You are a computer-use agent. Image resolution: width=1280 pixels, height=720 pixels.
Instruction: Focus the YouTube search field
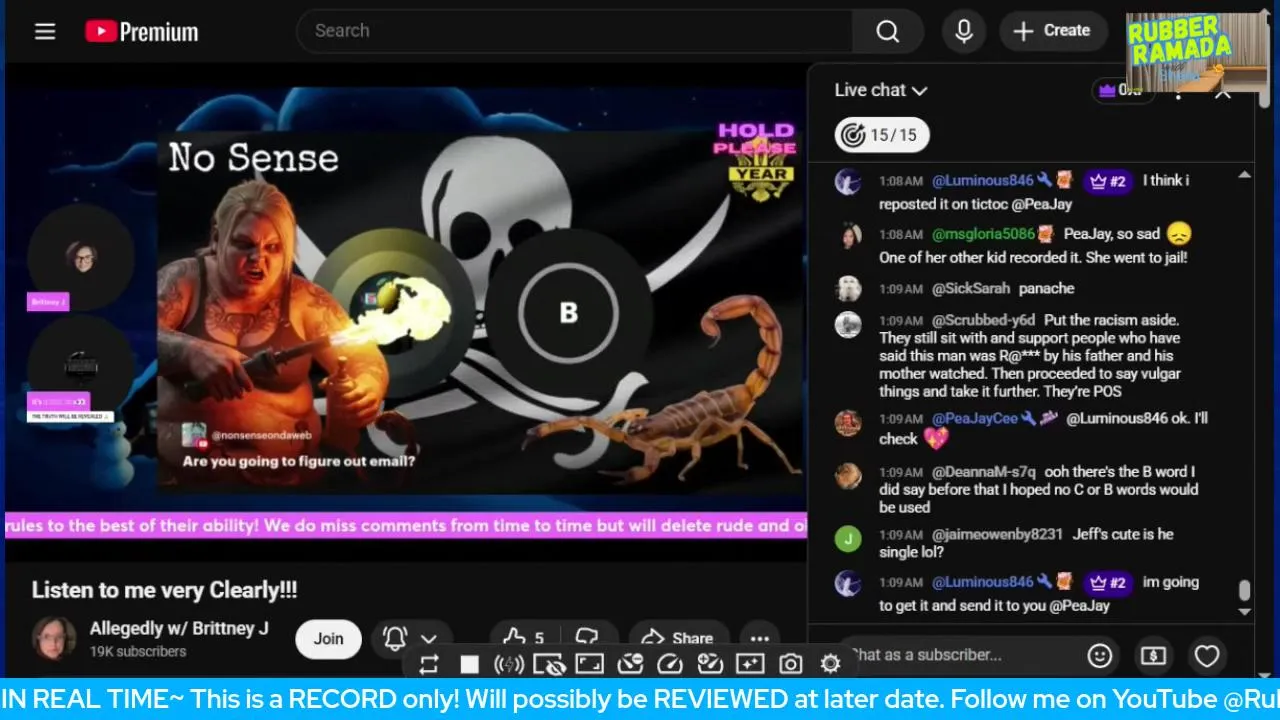[575, 31]
